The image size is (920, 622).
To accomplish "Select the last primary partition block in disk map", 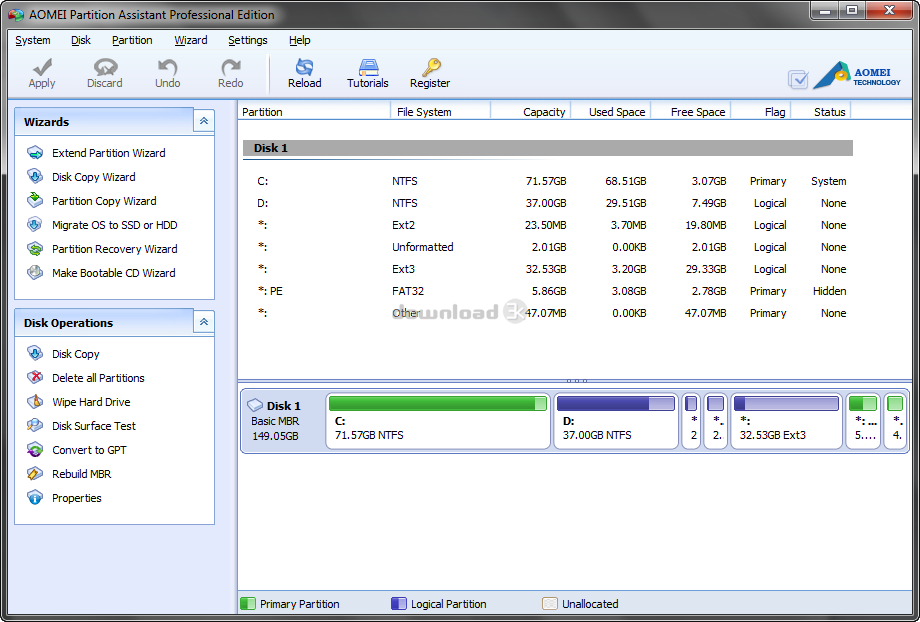I will point(895,421).
